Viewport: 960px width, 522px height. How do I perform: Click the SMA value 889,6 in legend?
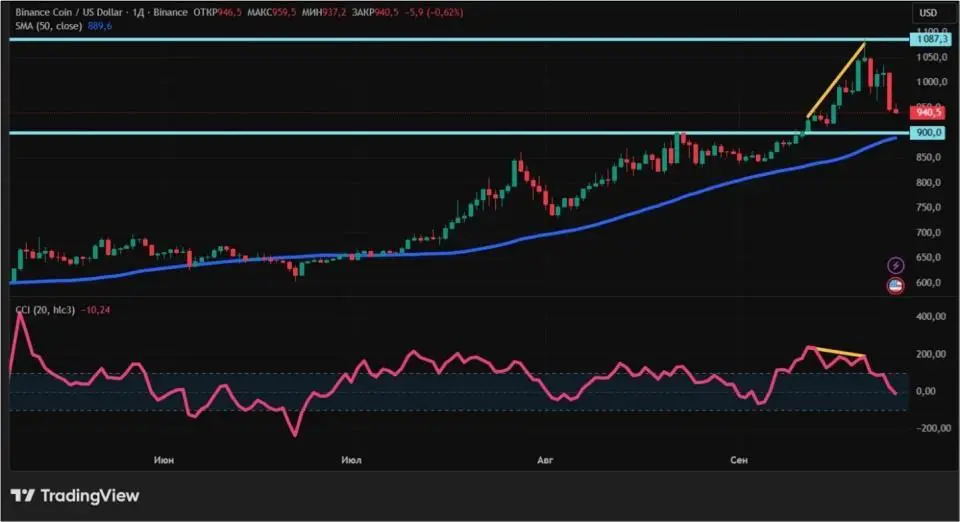[x=102, y=27]
